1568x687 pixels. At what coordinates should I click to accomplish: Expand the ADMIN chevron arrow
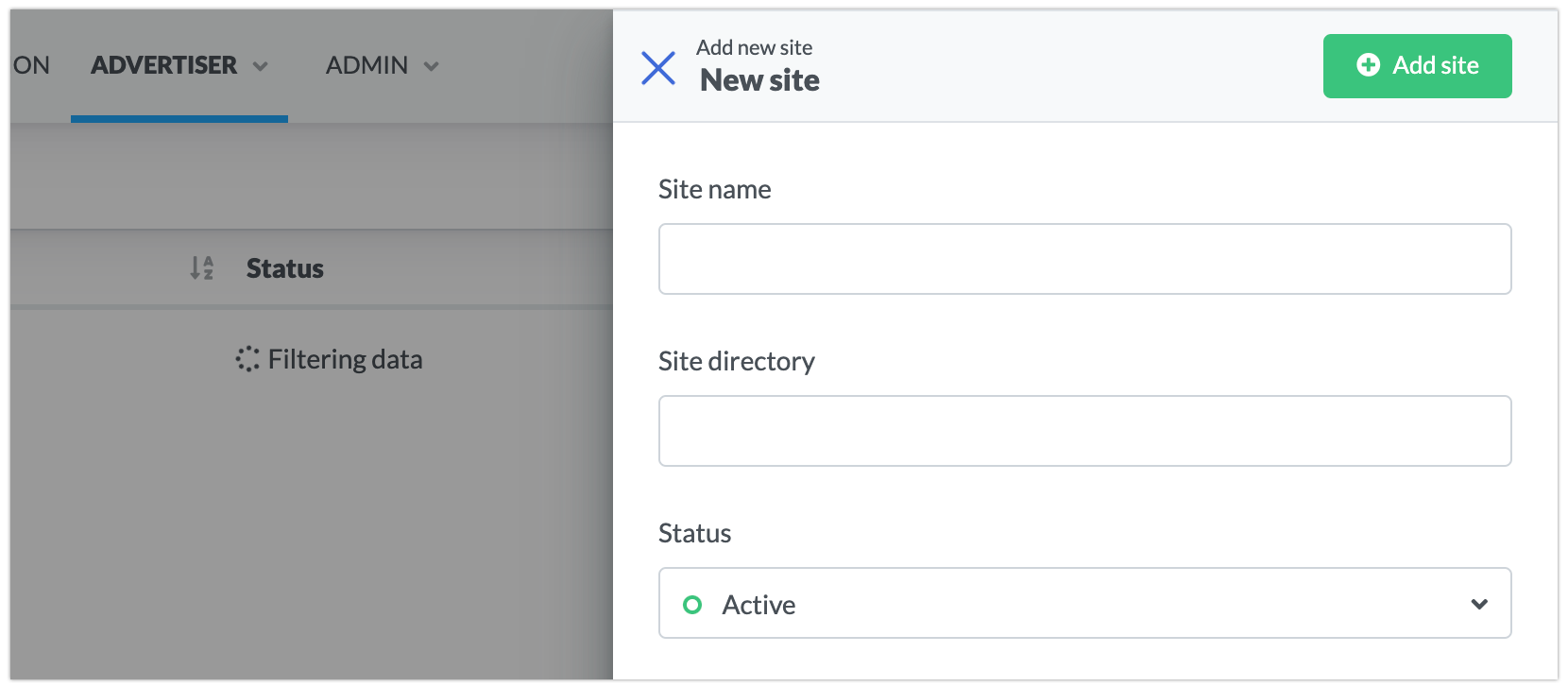[431, 66]
